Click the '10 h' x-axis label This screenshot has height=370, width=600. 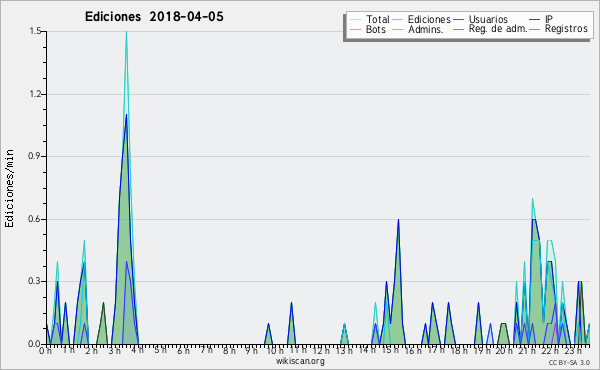(275, 351)
